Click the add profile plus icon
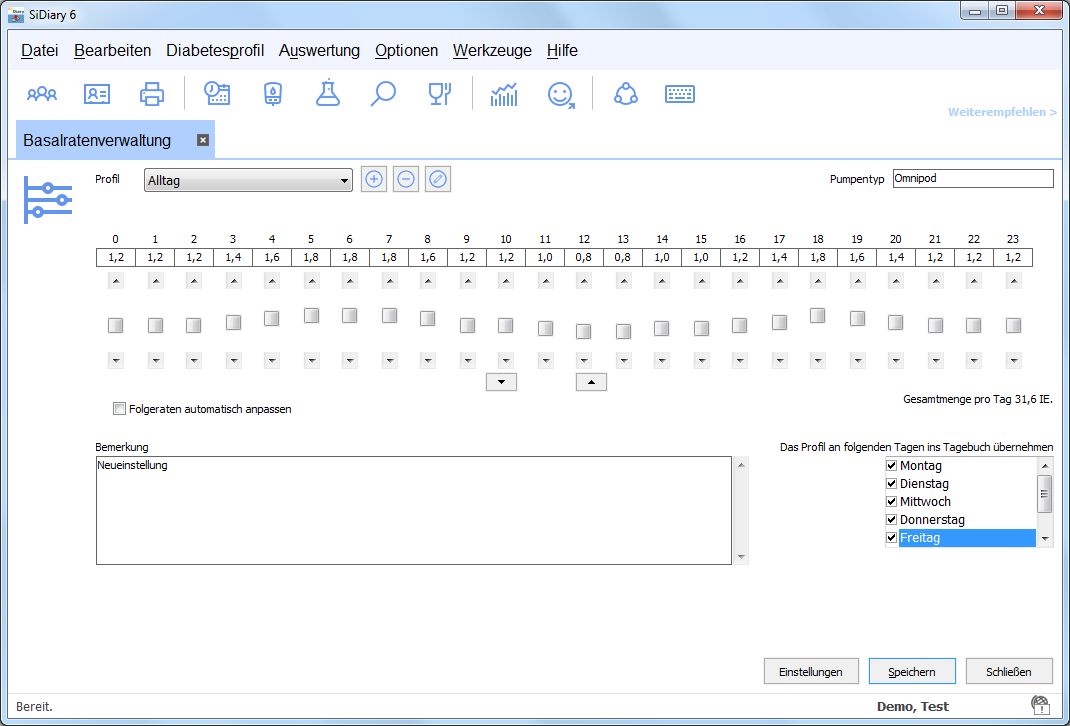Image resolution: width=1070 pixels, height=726 pixels. tap(374, 180)
